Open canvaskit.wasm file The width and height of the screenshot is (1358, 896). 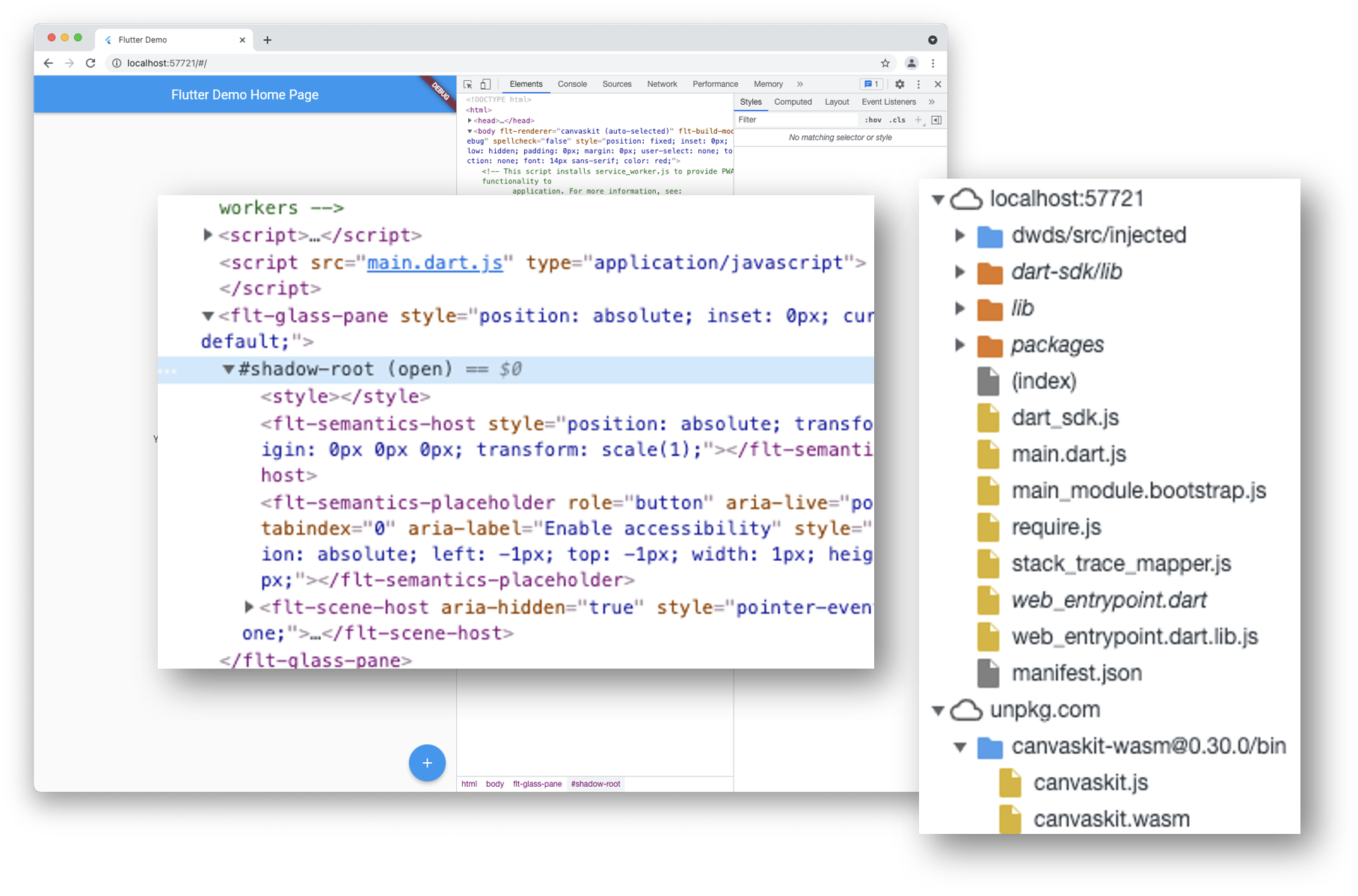[1110, 820]
